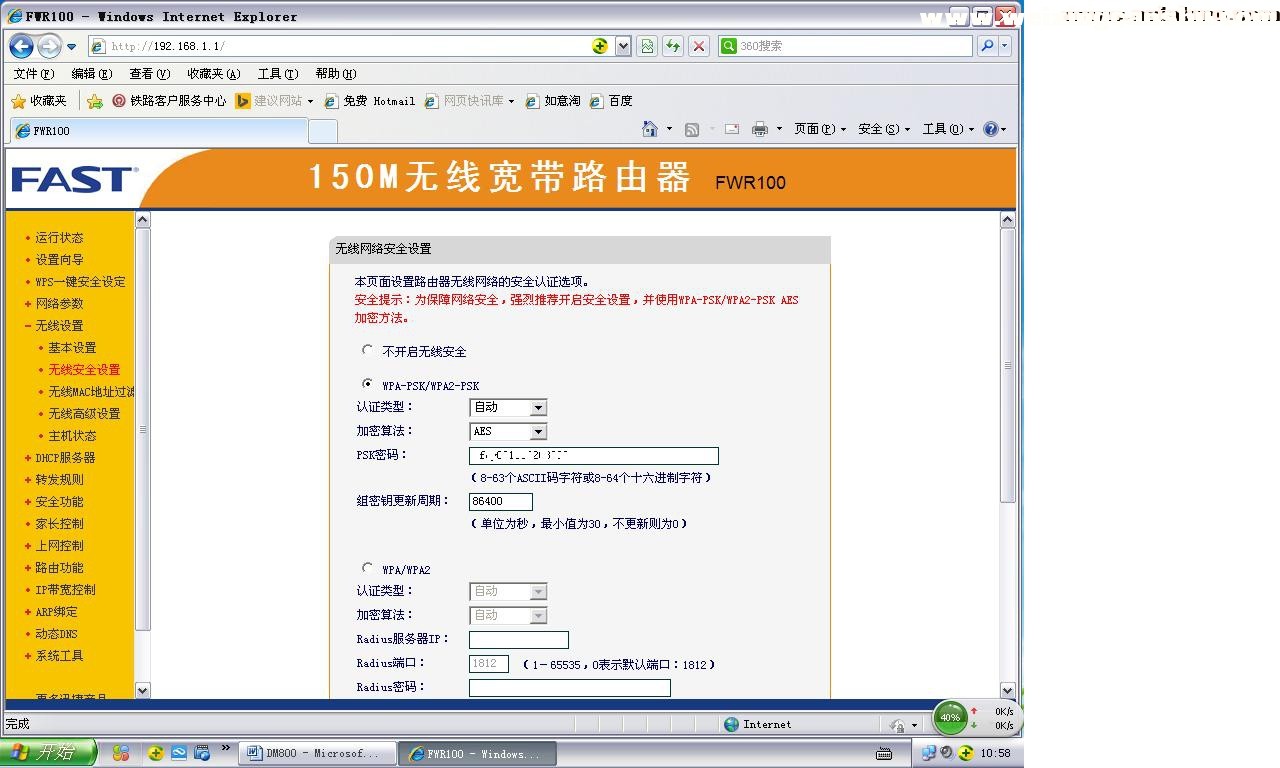
Task: Open the 工具(O) command bar dropdown
Action: (948, 129)
